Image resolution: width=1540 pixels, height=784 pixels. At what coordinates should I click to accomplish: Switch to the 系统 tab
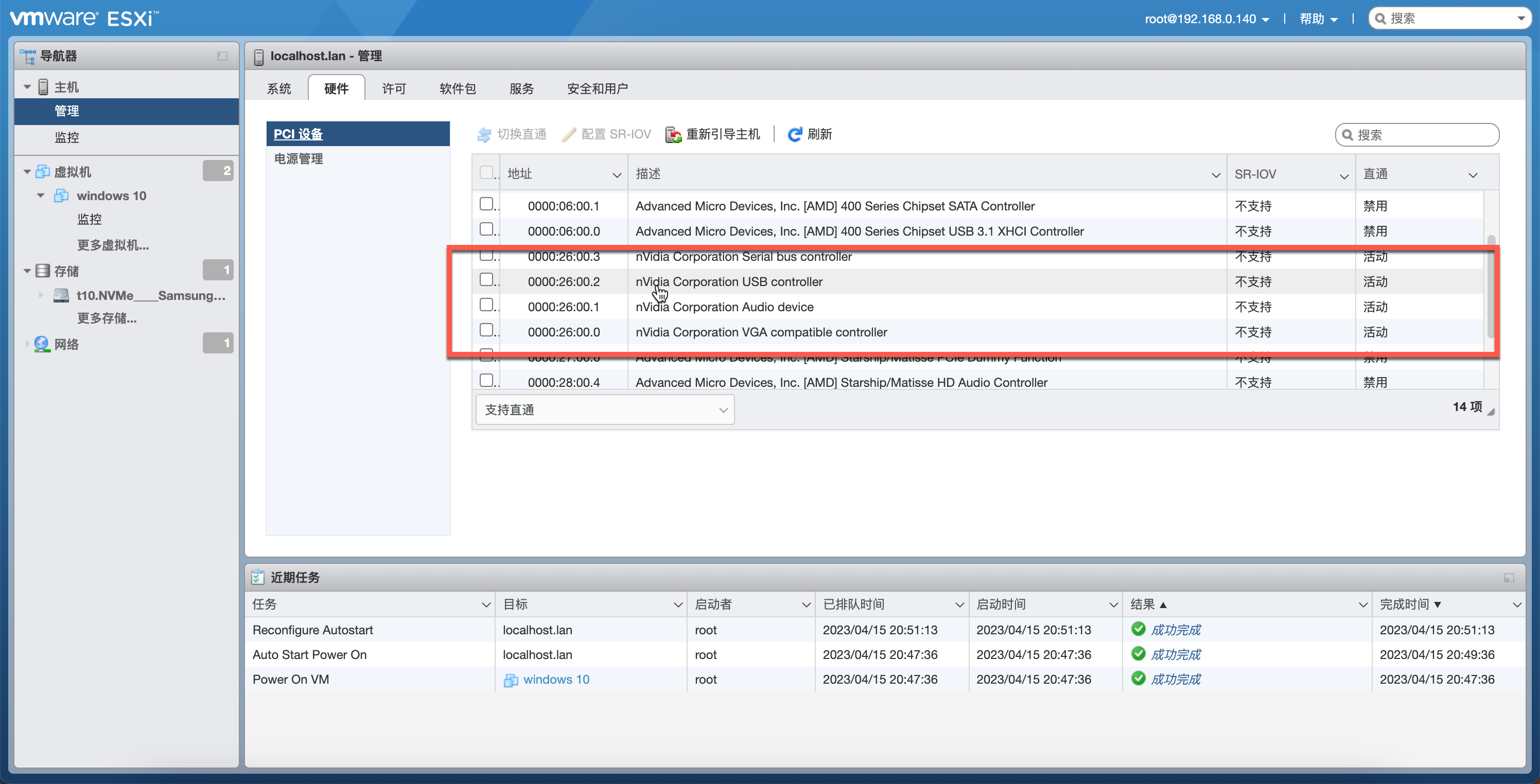pyautogui.click(x=278, y=88)
